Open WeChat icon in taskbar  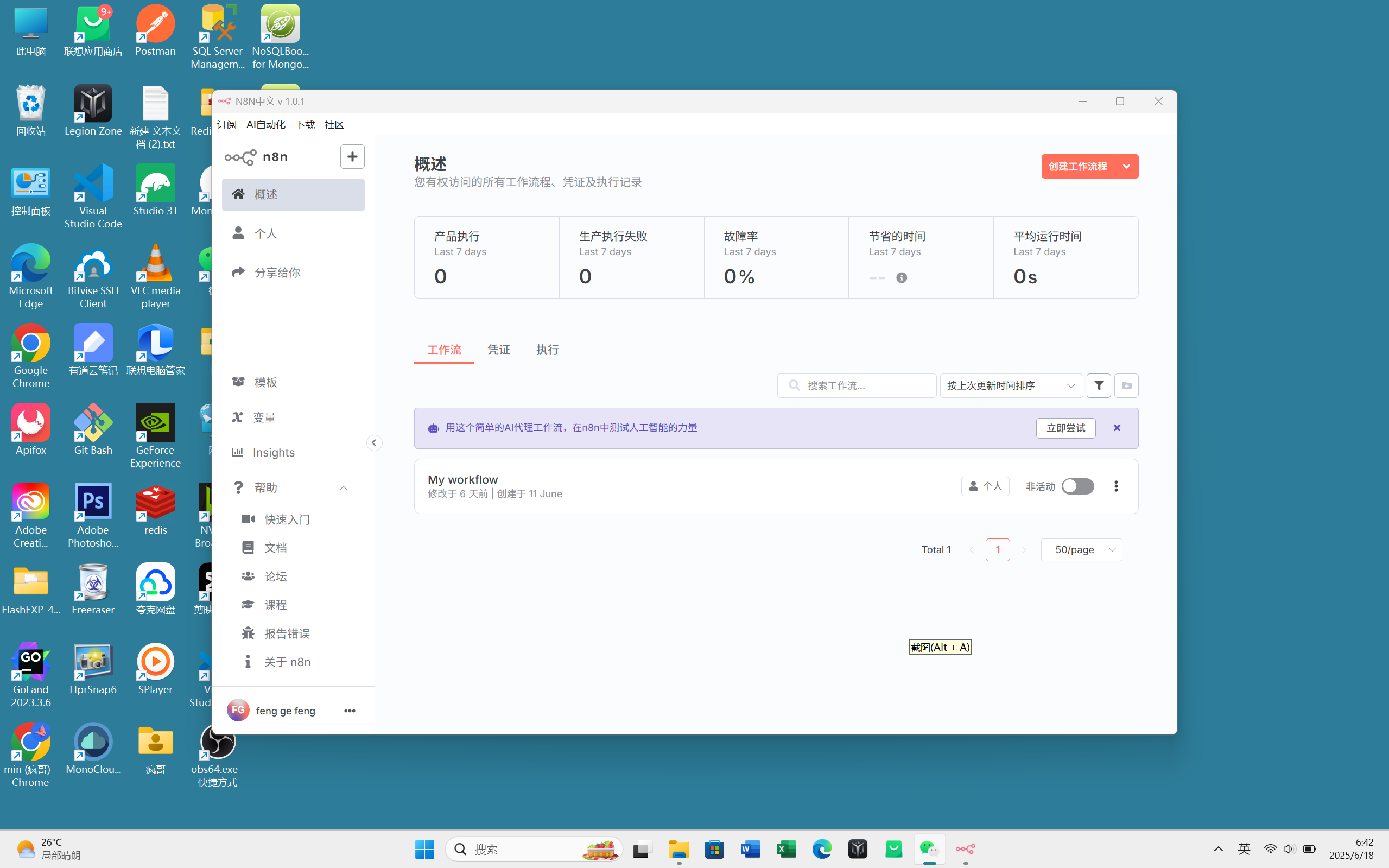[929, 849]
